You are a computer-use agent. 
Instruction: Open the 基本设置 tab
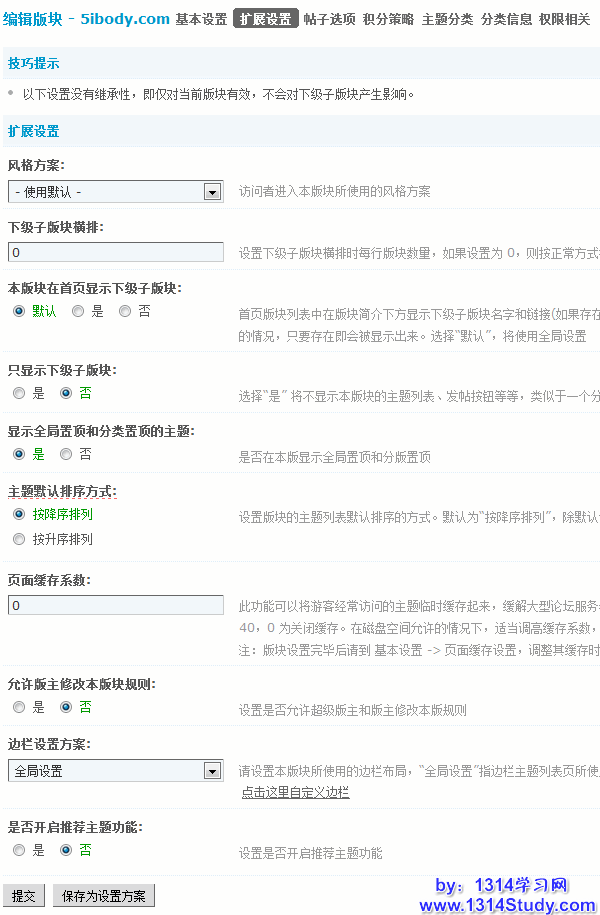201,19
